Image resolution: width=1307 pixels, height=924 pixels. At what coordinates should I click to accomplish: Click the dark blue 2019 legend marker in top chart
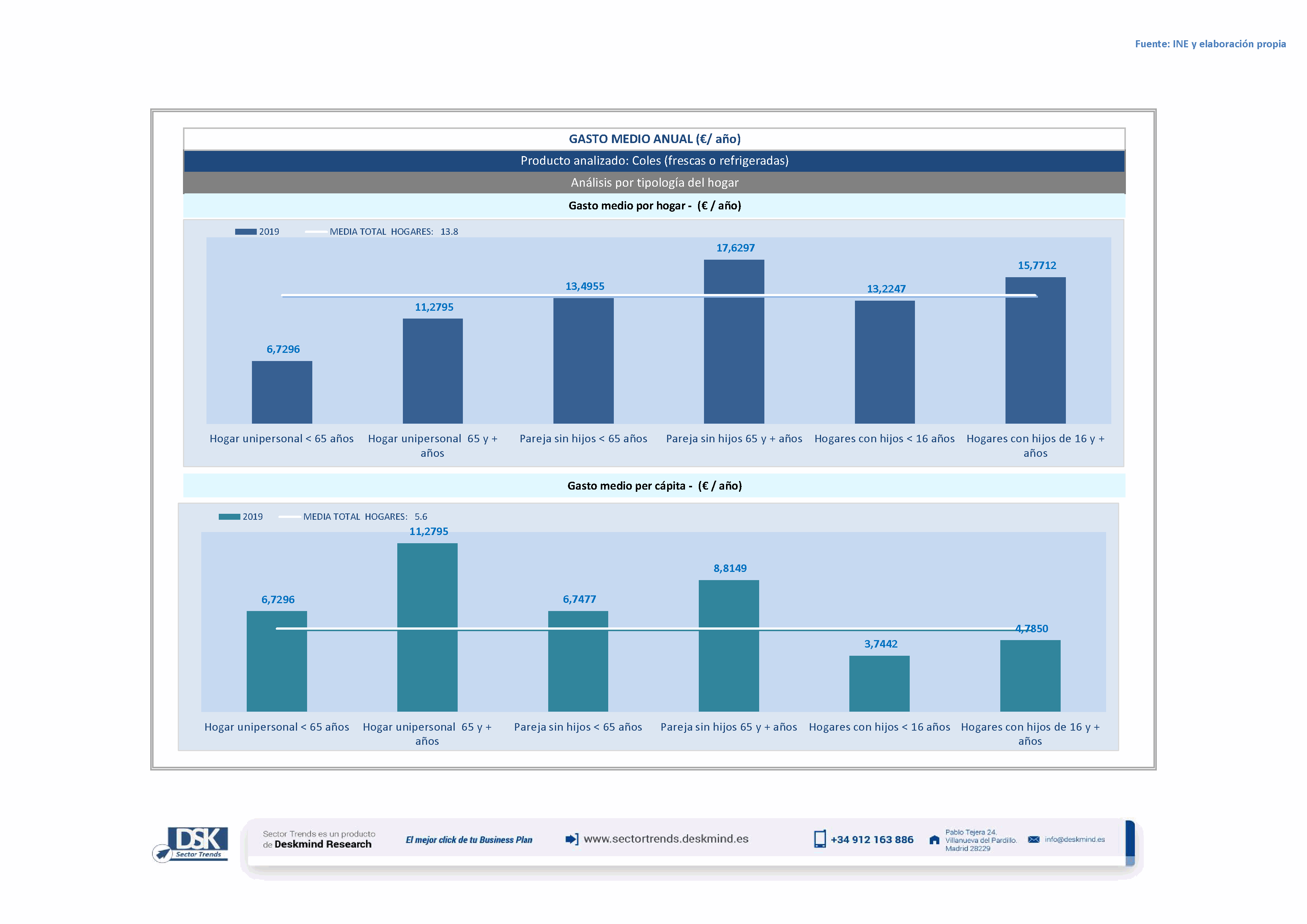245,232
